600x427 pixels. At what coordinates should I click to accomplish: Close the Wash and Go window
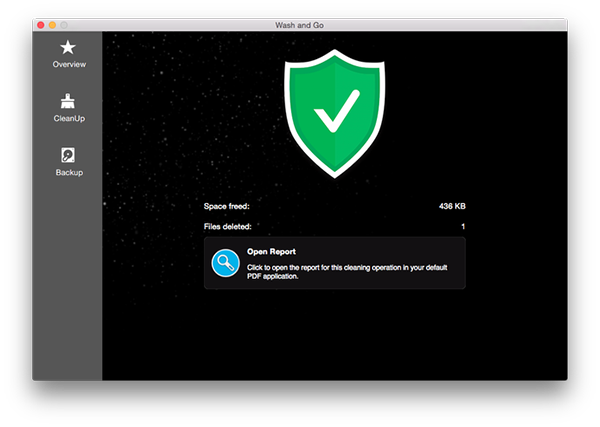[41, 25]
